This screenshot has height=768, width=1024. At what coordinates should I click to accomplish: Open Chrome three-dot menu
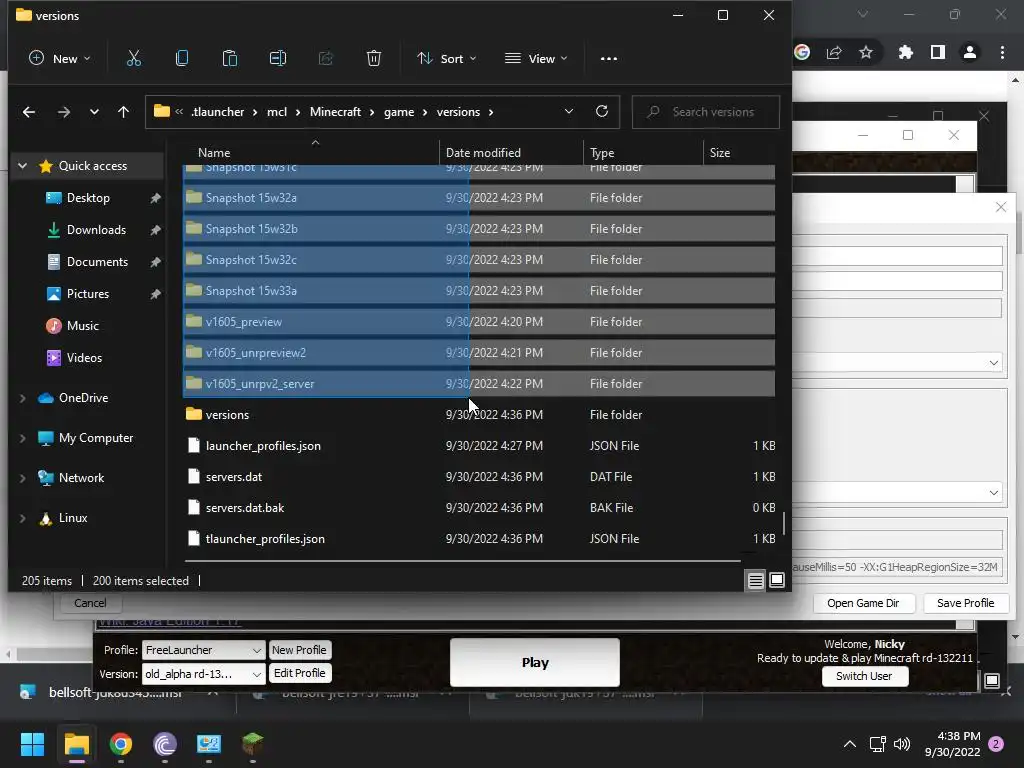(1002, 52)
